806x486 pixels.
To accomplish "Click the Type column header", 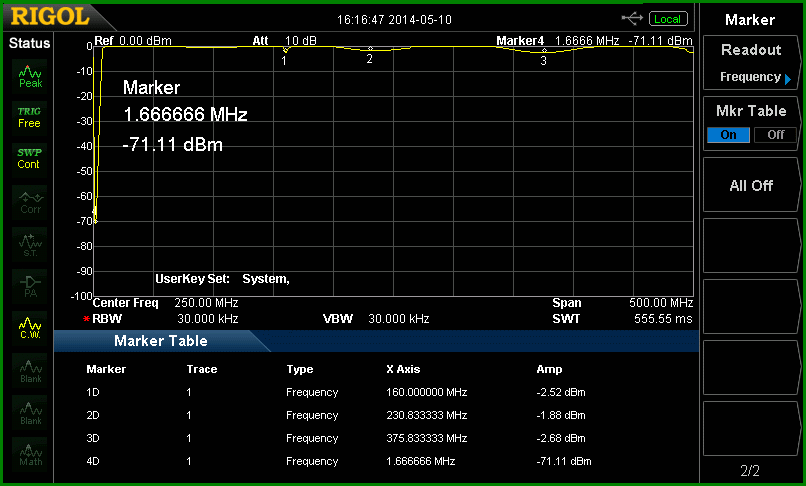I will click(x=300, y=370).
